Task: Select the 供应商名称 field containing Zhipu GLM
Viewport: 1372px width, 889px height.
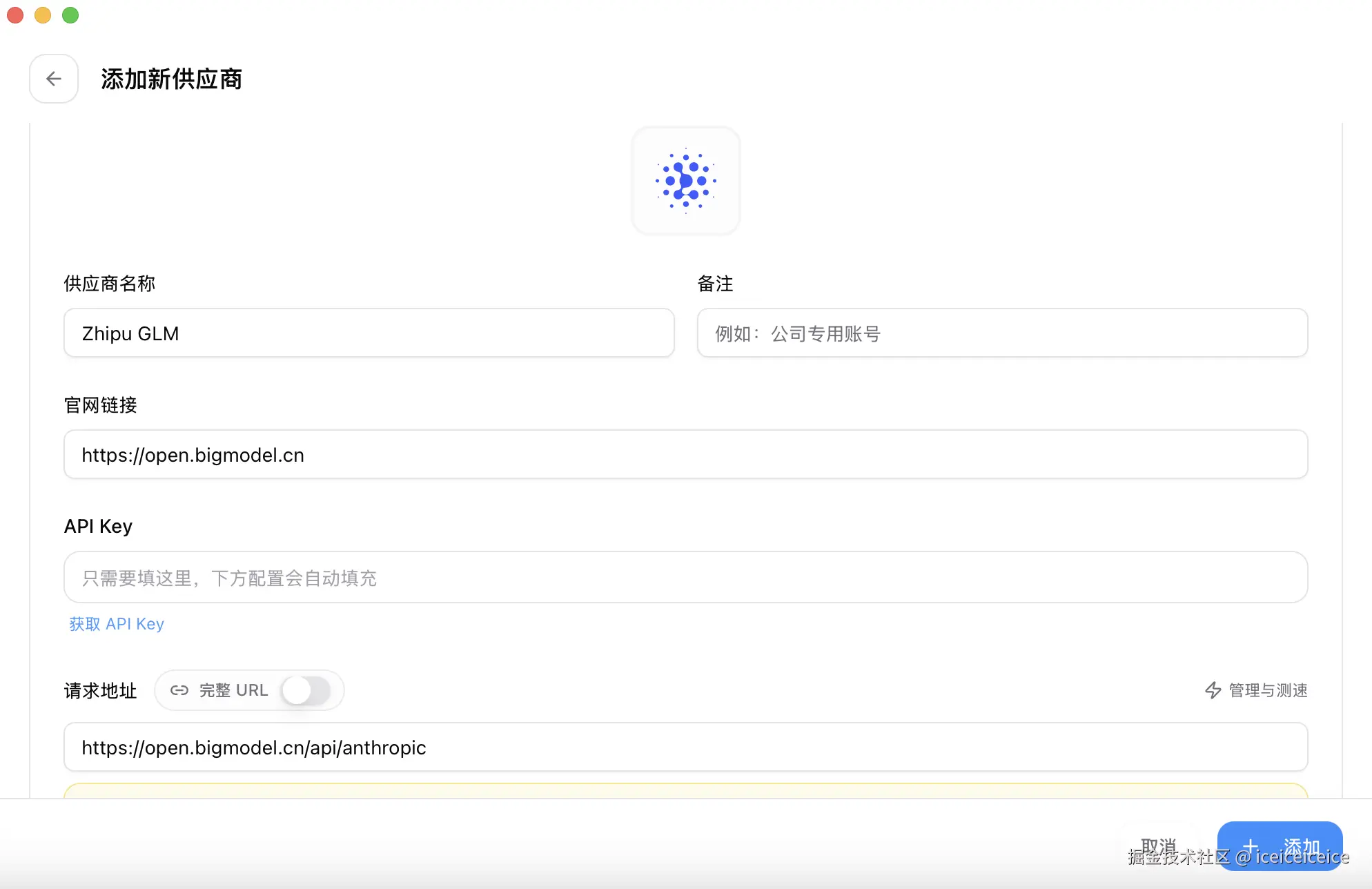Action: coord(368,333)
